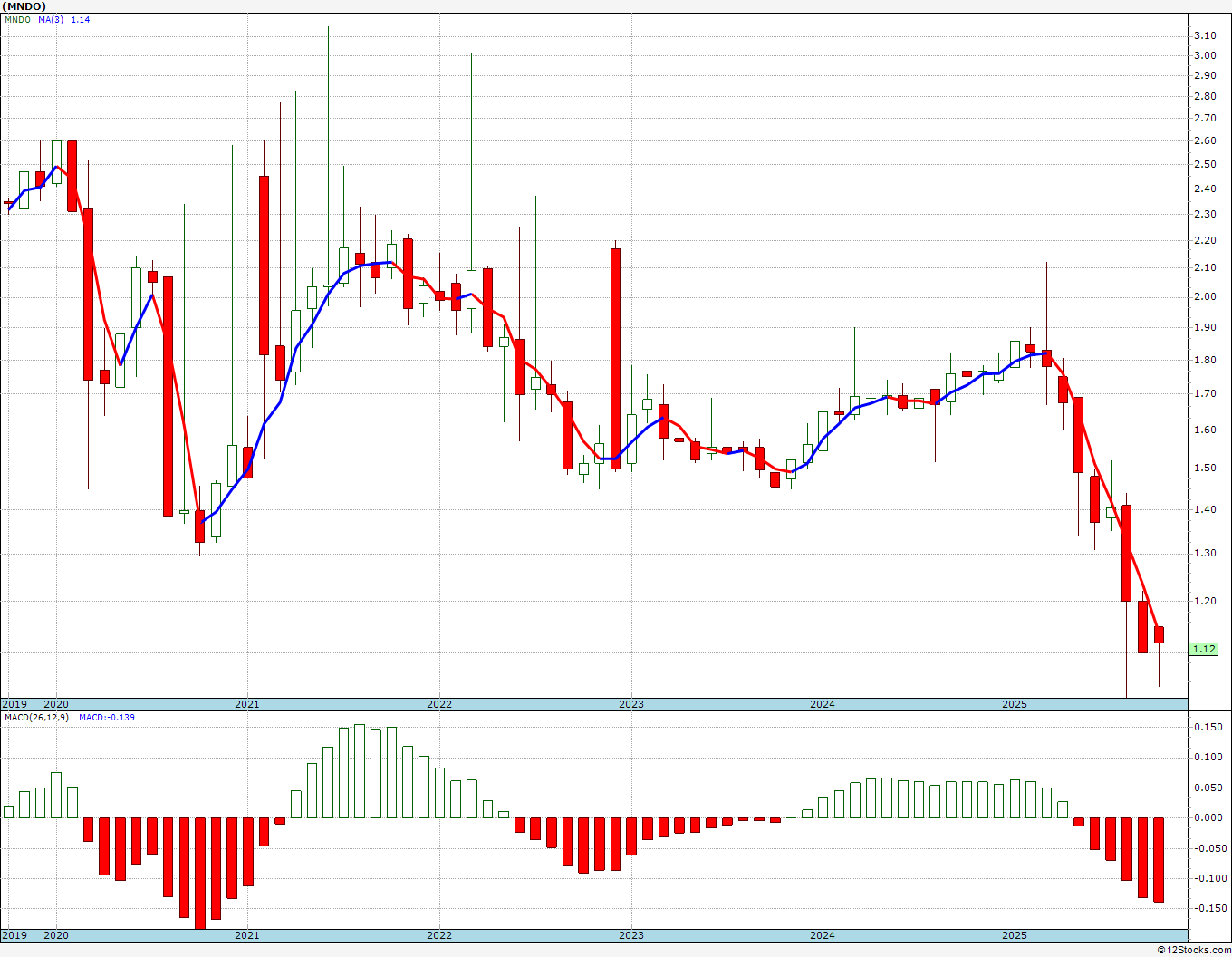This screenshot has height=957, width=1232.
Task: Click the MA(3) indicator label
Action: (x=51, y=20)
